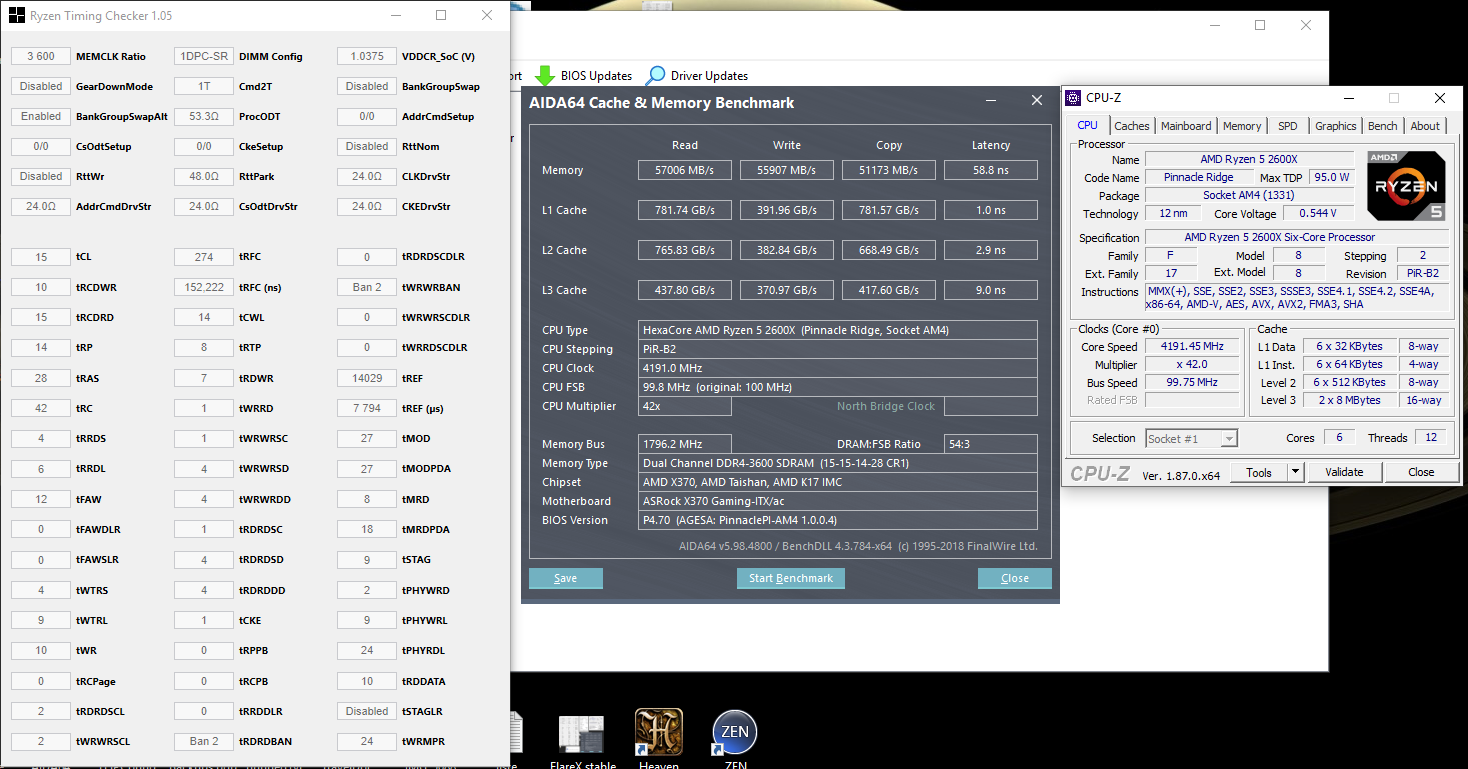
Task: Click the tREF value field 14029
Action: pyautogui.click(x=366, y=378)
